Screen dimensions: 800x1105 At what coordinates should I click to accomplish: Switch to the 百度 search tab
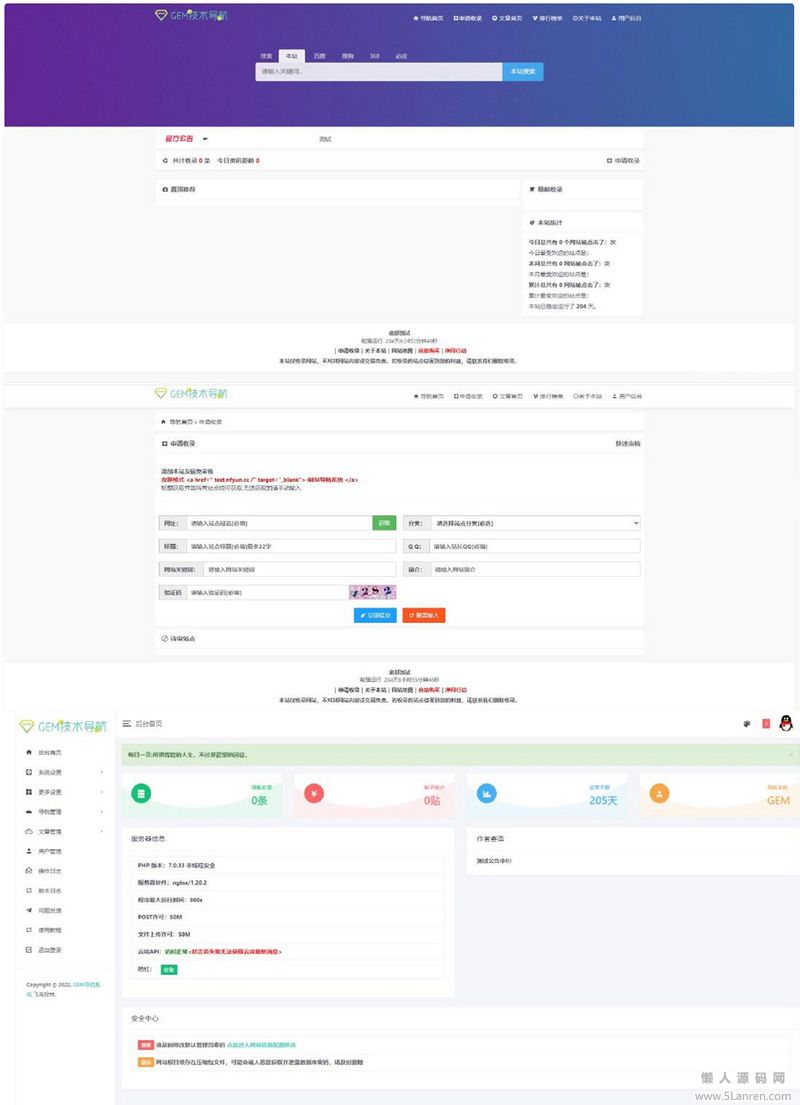(319, 56)
